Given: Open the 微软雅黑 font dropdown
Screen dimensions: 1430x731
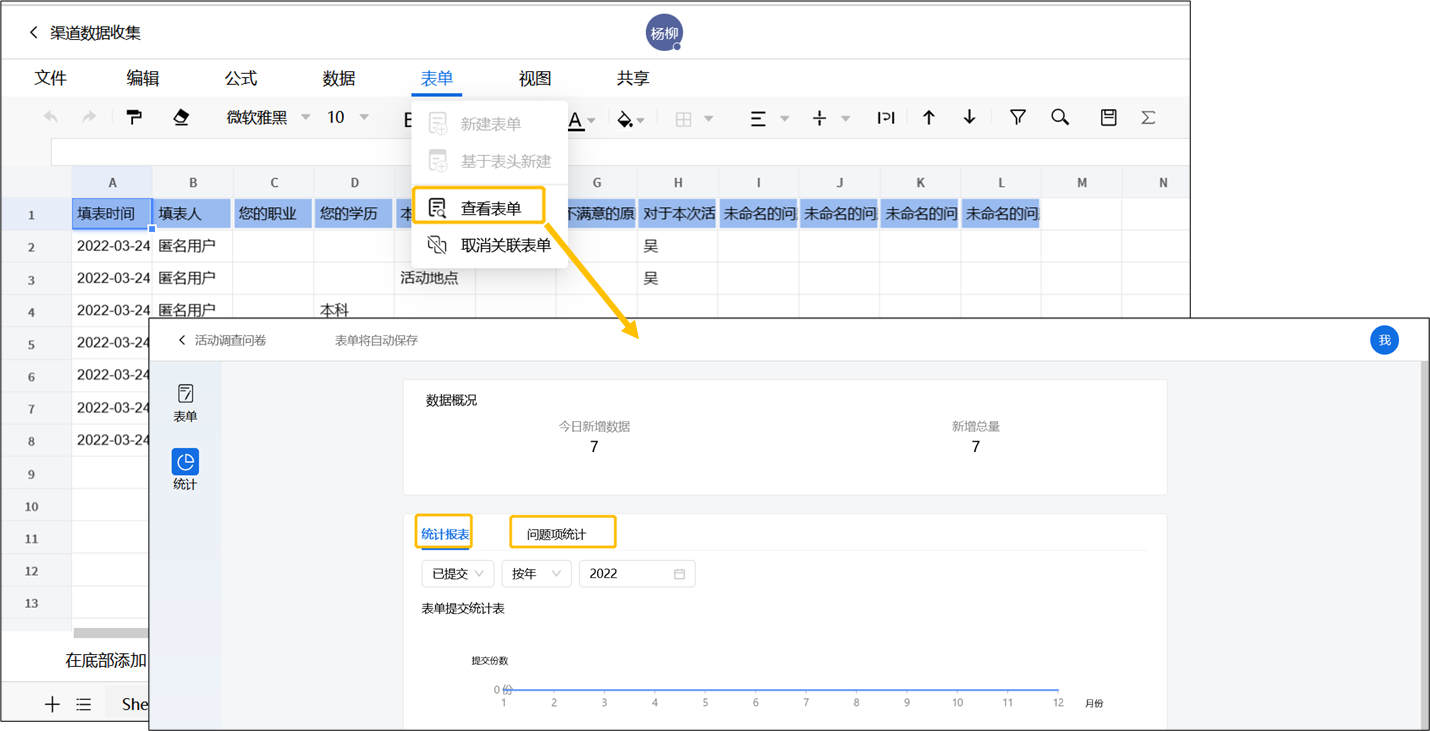Looking at the screenshot, I should (268, 118).
